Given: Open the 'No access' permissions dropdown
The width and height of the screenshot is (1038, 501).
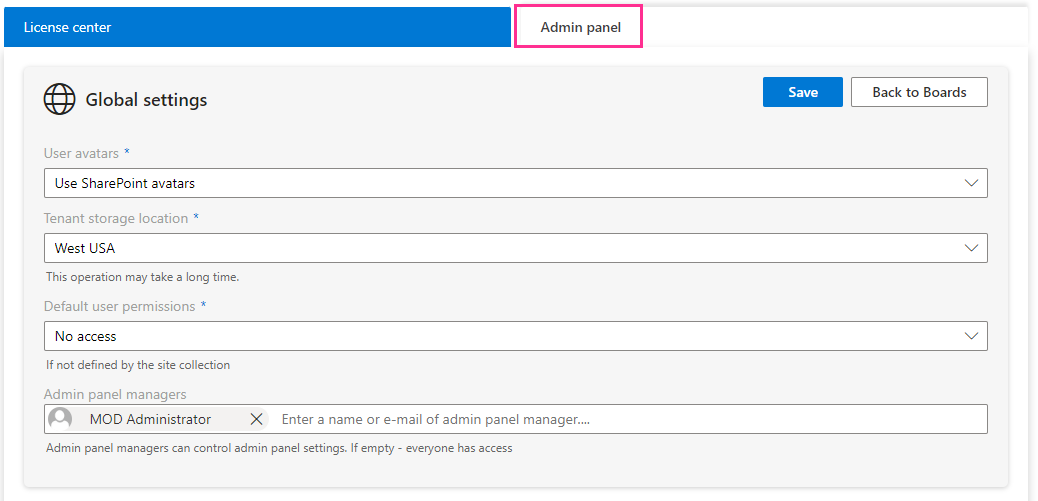Looking at the screenshot, I should 500,336.
